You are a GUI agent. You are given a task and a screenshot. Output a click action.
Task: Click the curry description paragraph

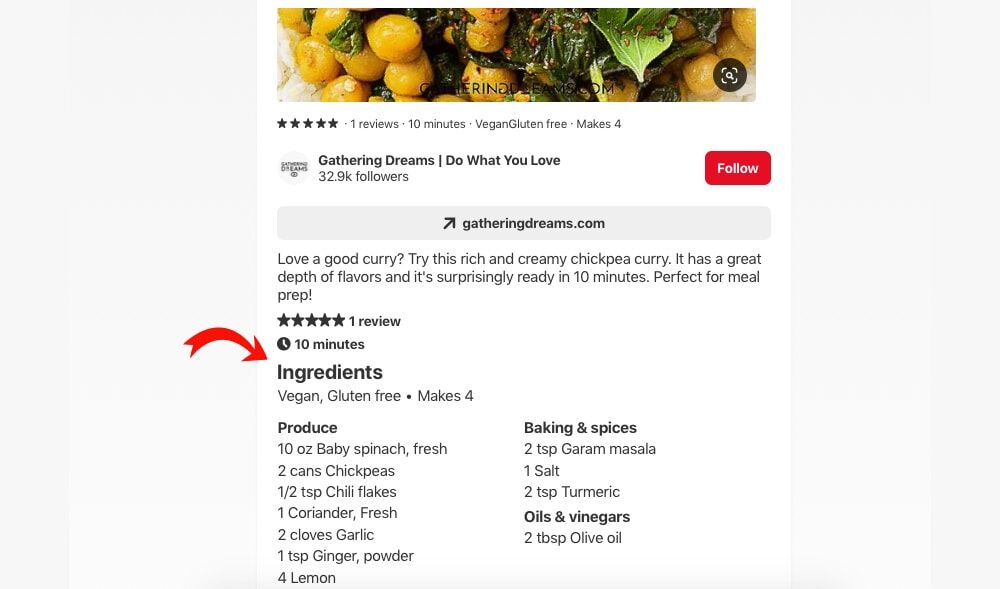click(x=519, y=277)
